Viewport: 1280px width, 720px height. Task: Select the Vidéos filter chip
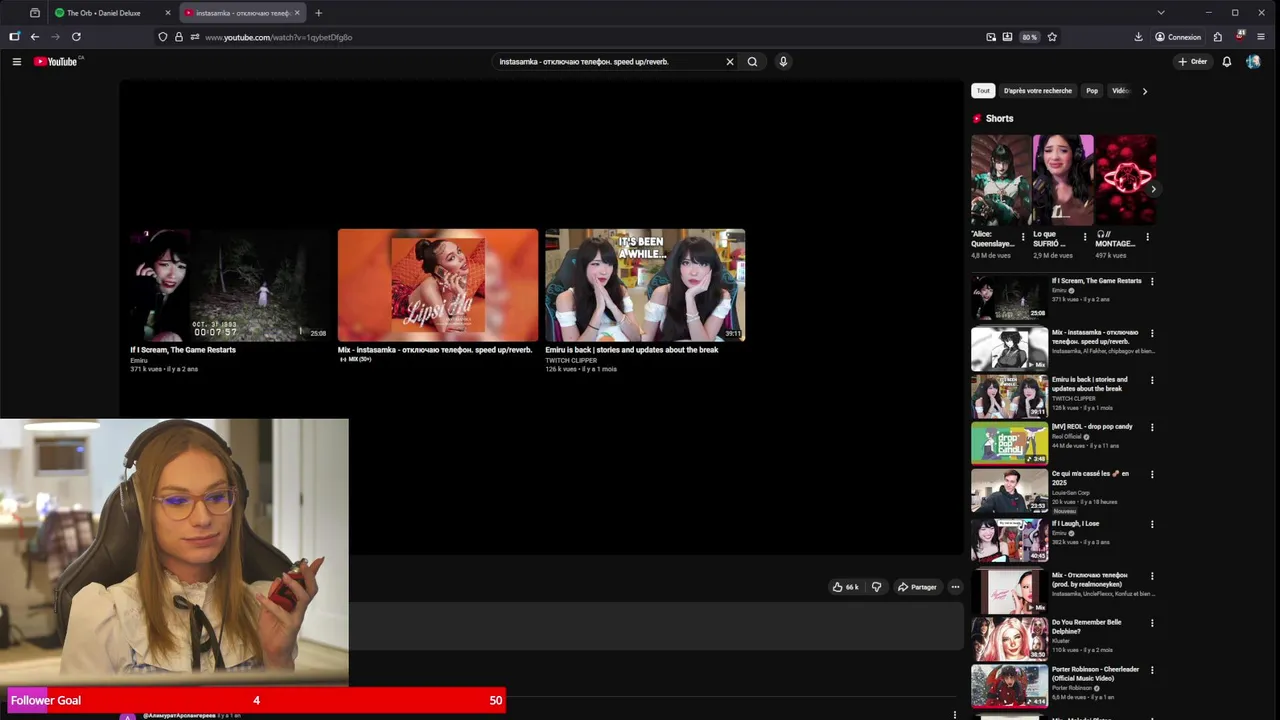[1120, 91]
